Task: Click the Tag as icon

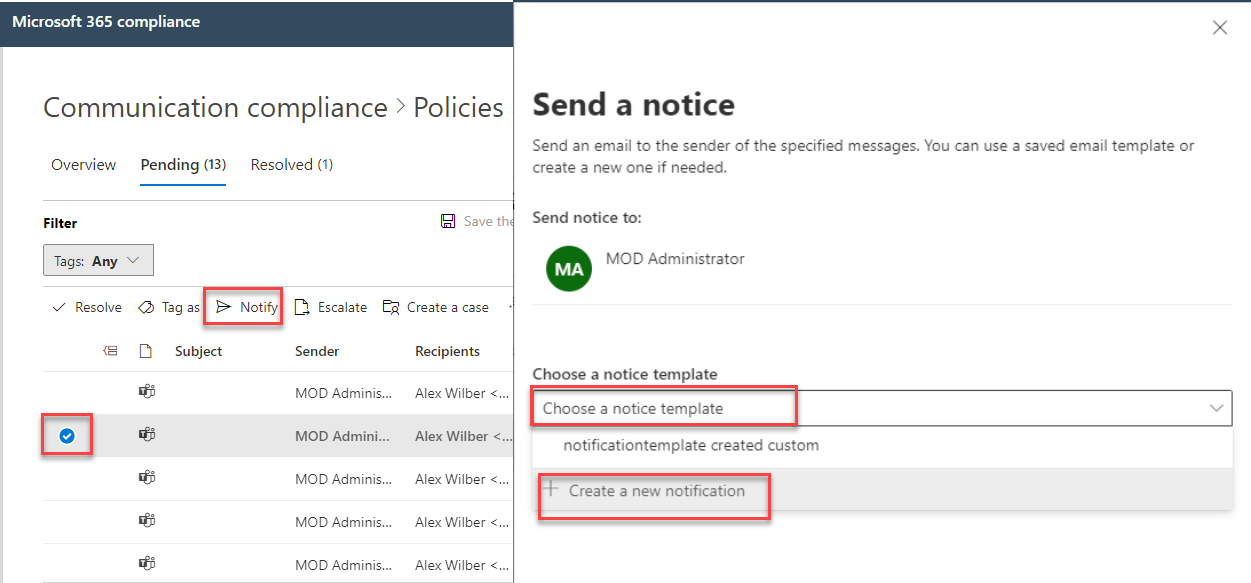Action: tap(146, 307)
